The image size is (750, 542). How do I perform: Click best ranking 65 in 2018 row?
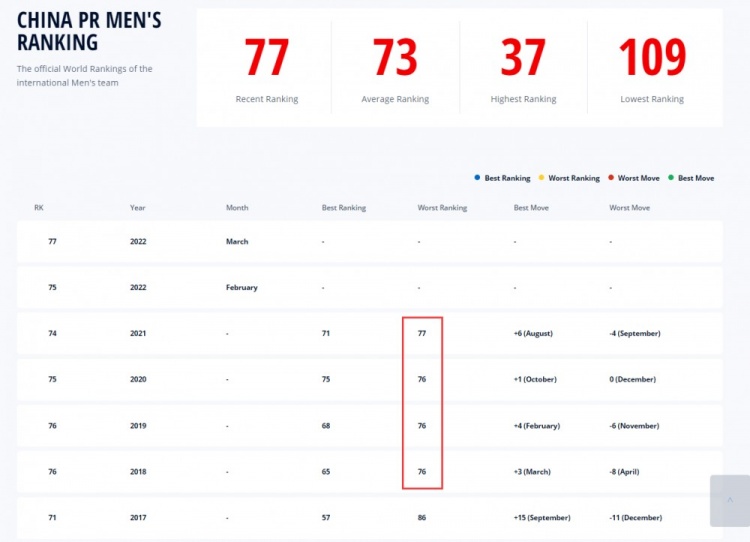point(326,472)
